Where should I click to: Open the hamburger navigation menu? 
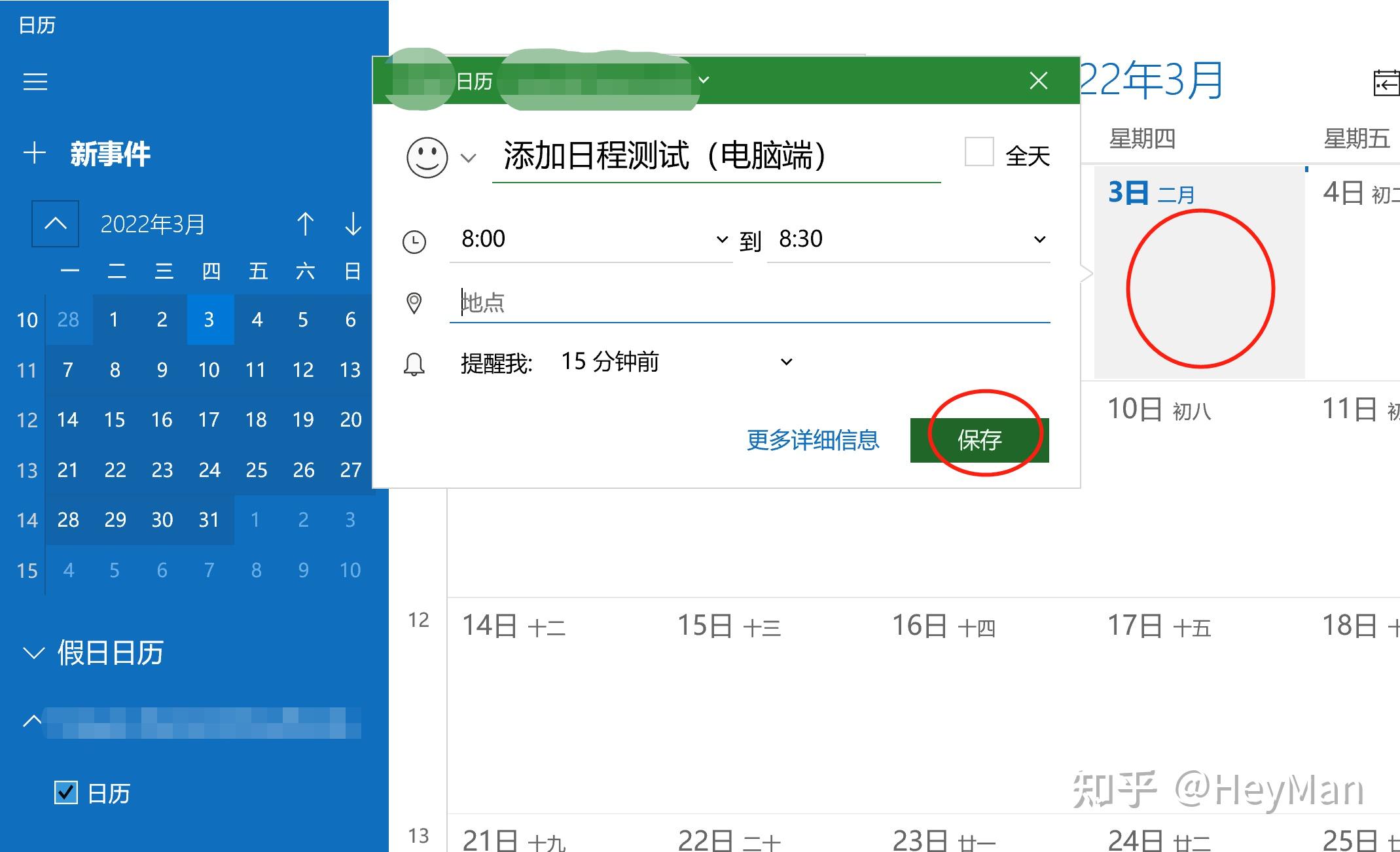[x=35, y=81]
